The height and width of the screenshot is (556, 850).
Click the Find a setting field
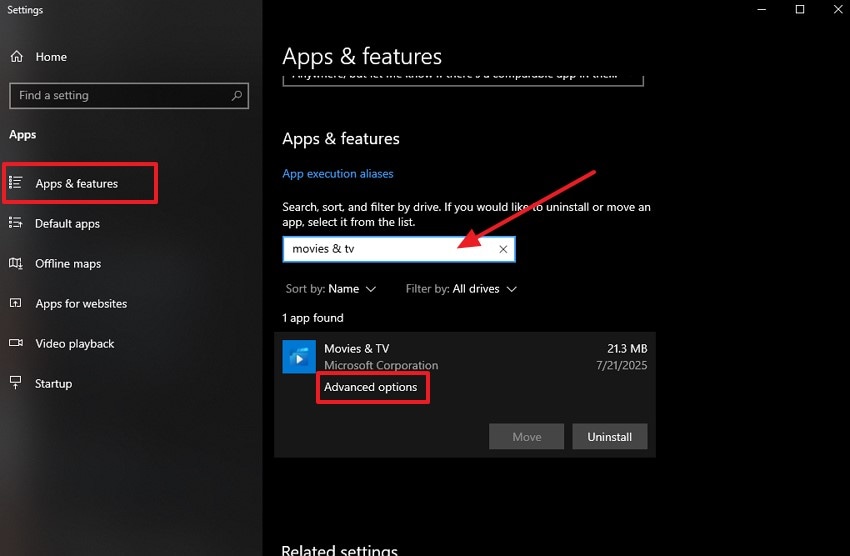click(129, 96)
